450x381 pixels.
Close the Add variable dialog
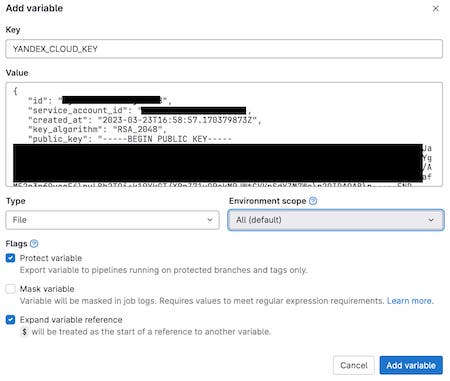point(435,9)
